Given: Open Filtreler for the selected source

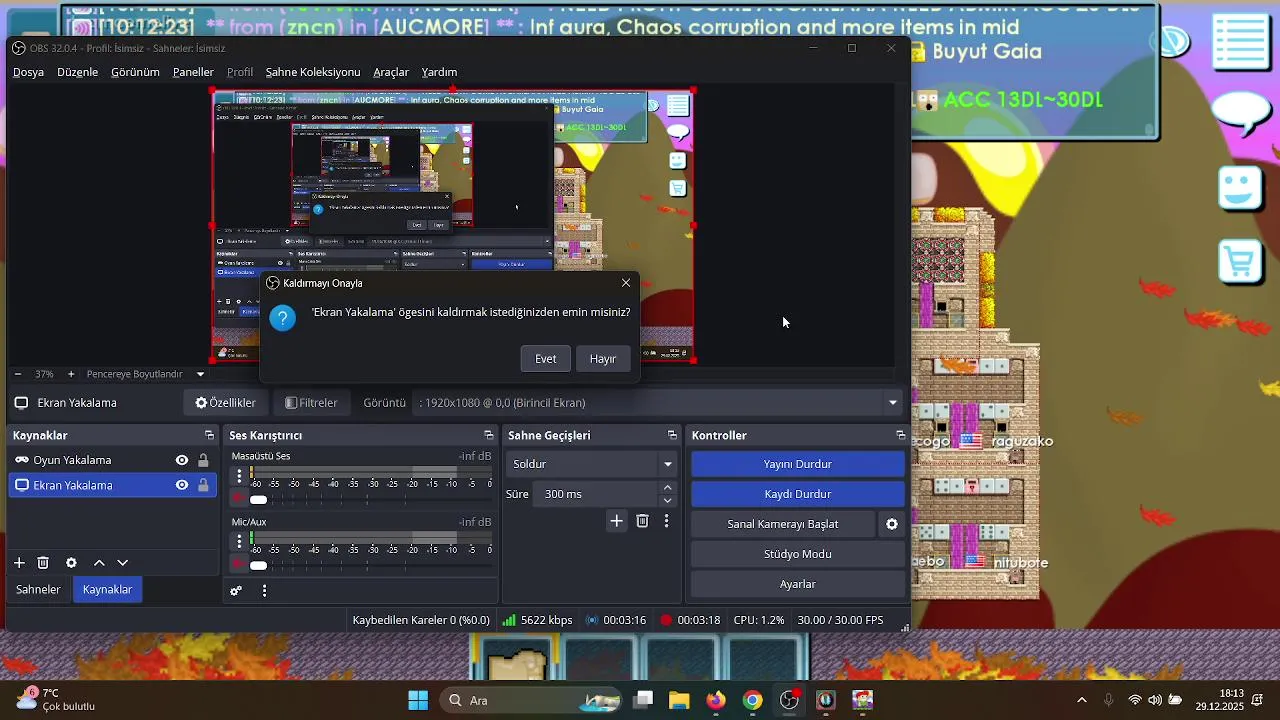Looking at the screenshot, I should (x=311, y=403).
